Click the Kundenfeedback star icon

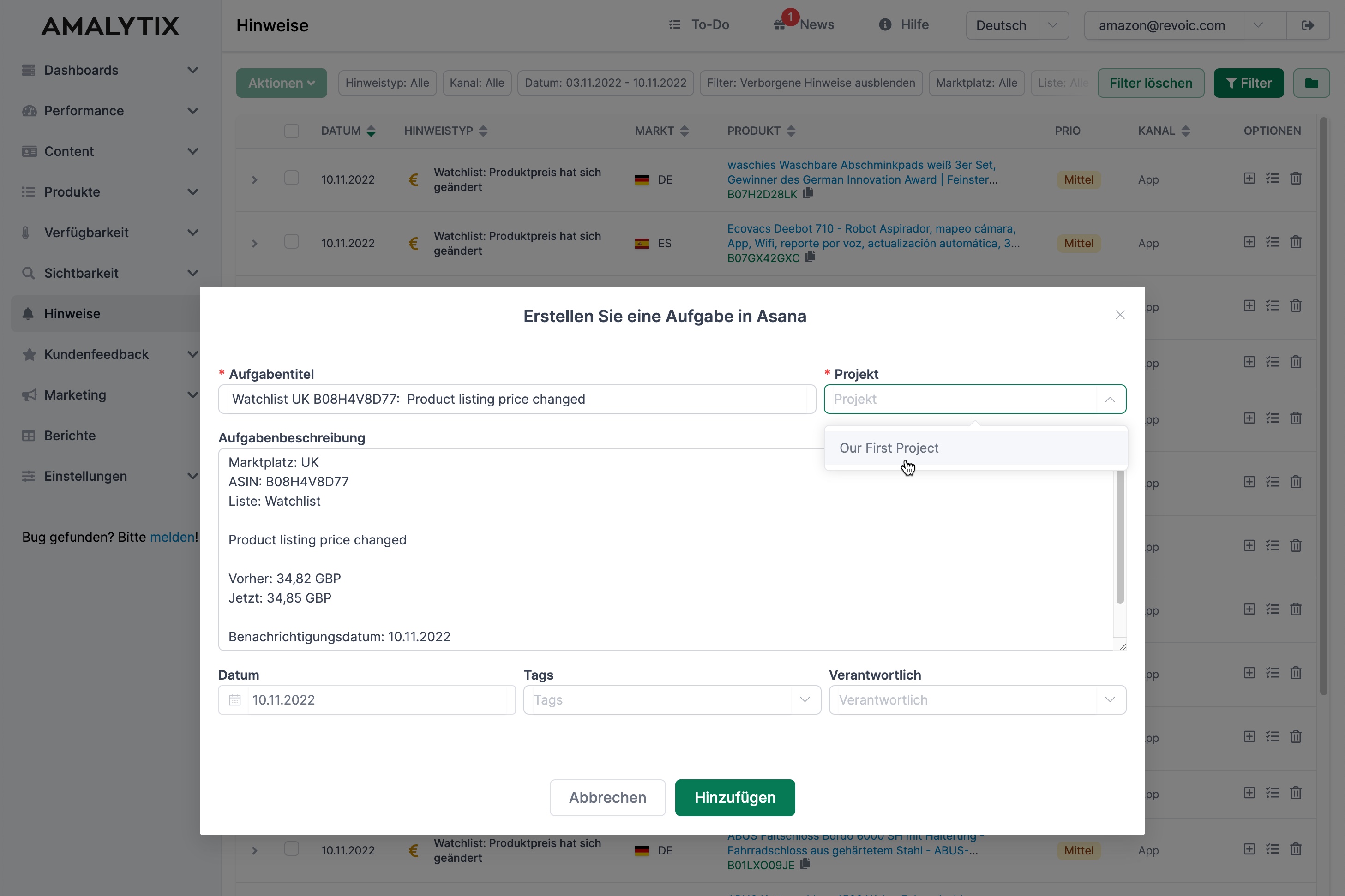(29, 354)
